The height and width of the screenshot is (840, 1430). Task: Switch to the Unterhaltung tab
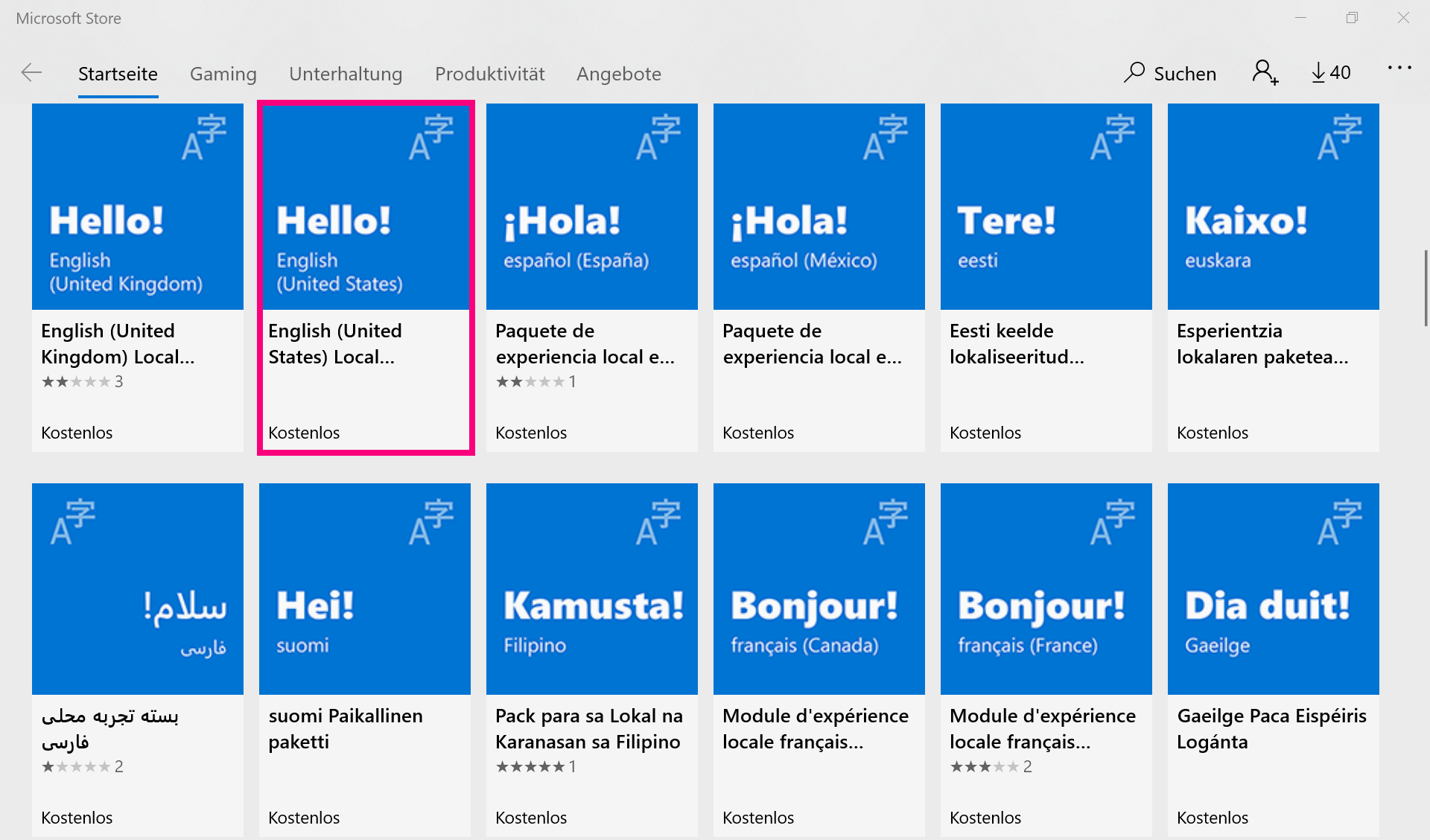coord(346,74)
